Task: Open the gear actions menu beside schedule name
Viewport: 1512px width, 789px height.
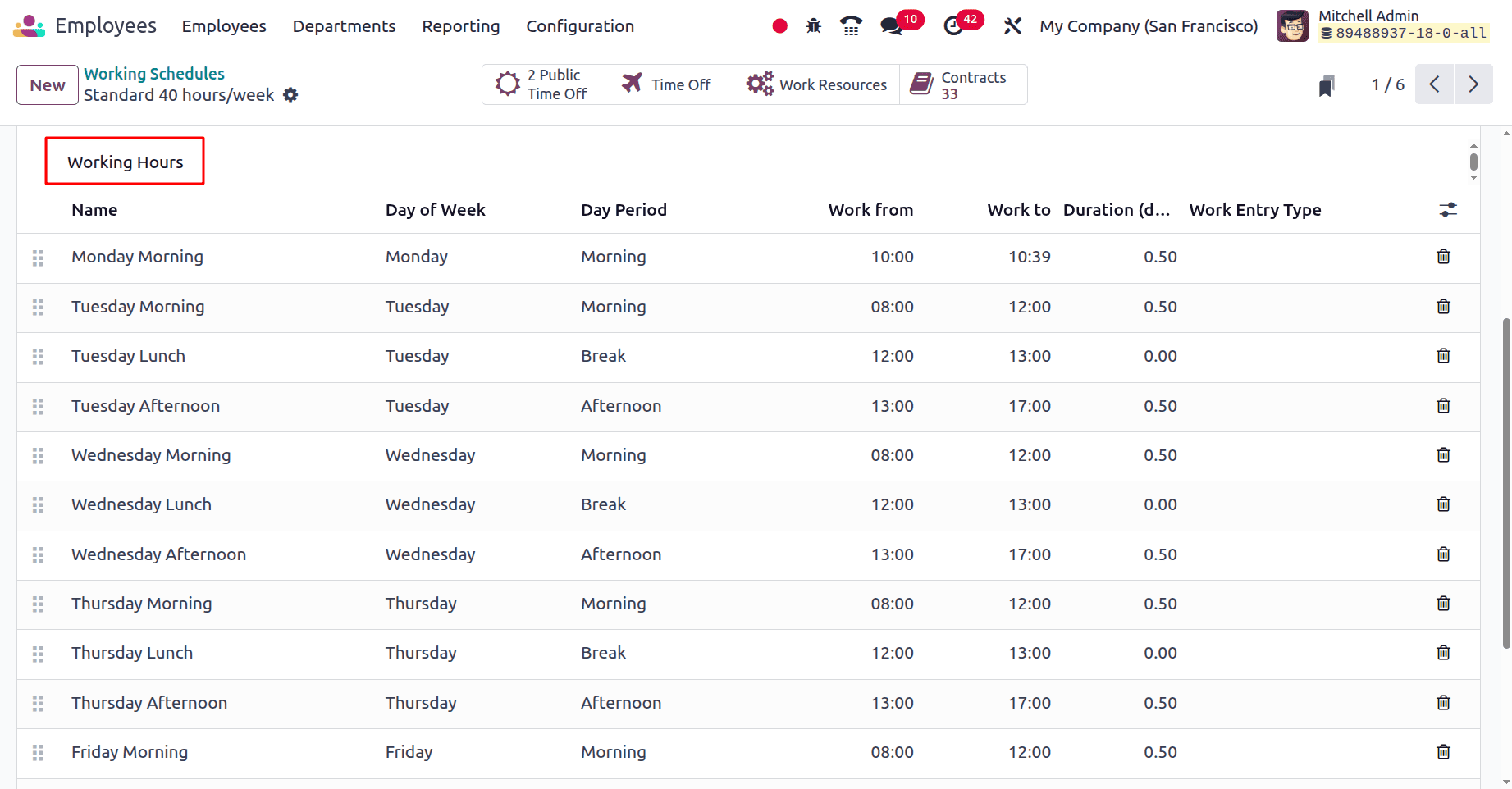Action: coord(290,95)
